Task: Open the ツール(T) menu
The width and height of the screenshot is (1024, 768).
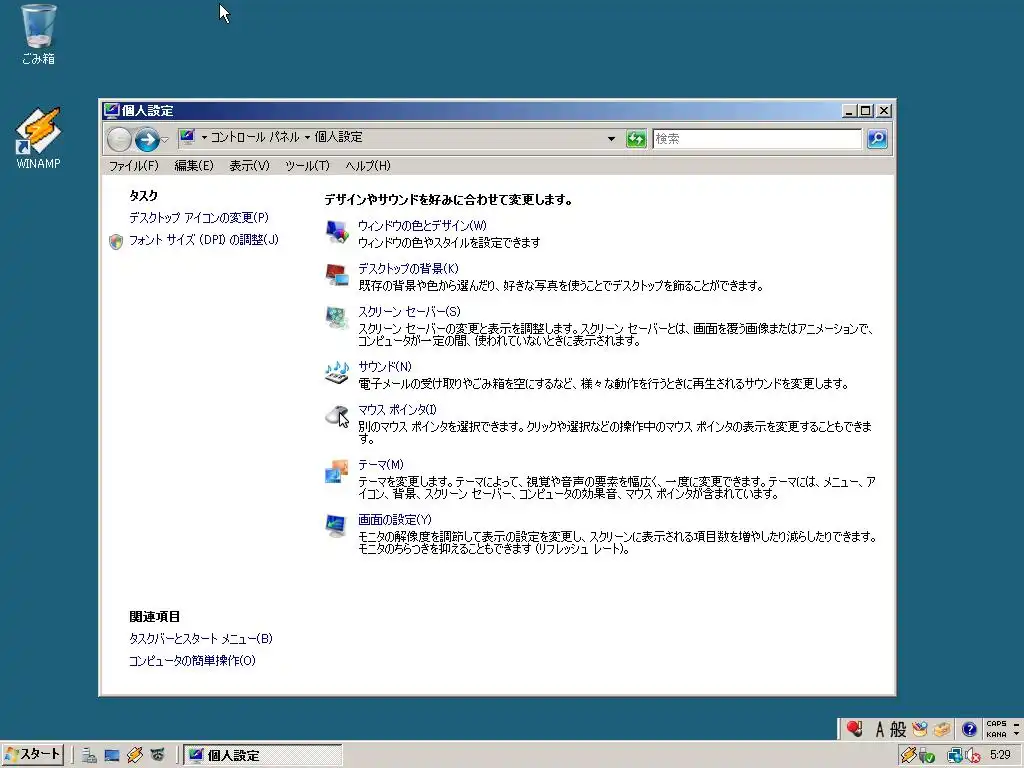Action: (307, 166)
